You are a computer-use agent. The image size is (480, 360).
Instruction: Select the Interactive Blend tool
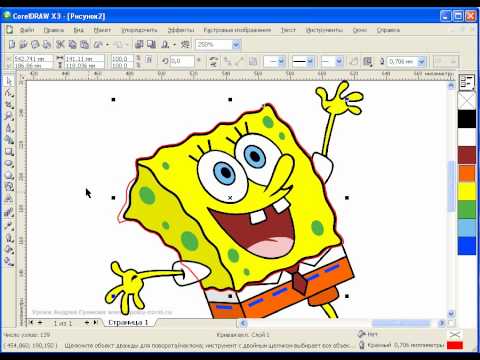[9, 212]
